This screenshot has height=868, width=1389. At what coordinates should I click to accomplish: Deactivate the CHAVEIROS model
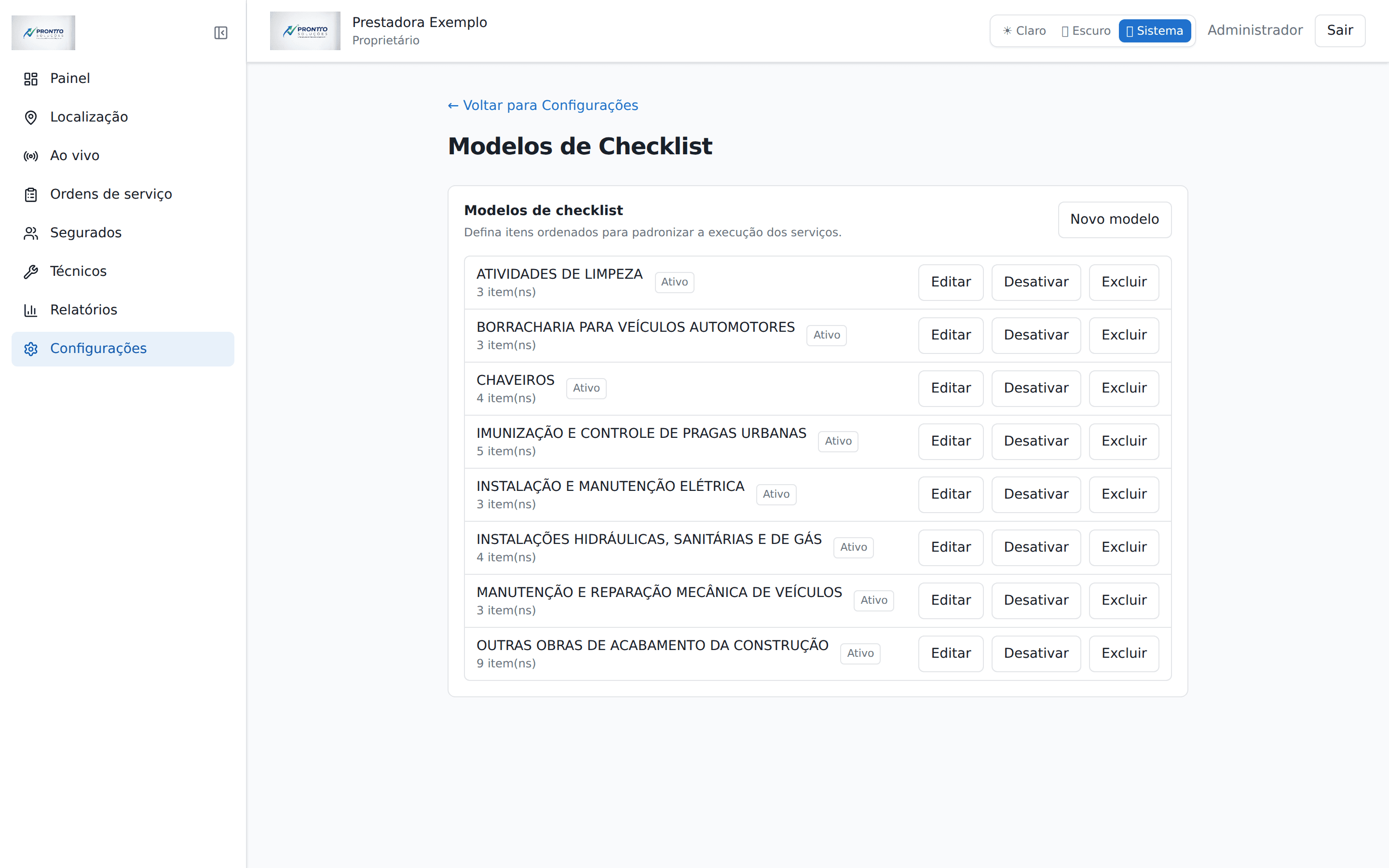coord(1036,388)
